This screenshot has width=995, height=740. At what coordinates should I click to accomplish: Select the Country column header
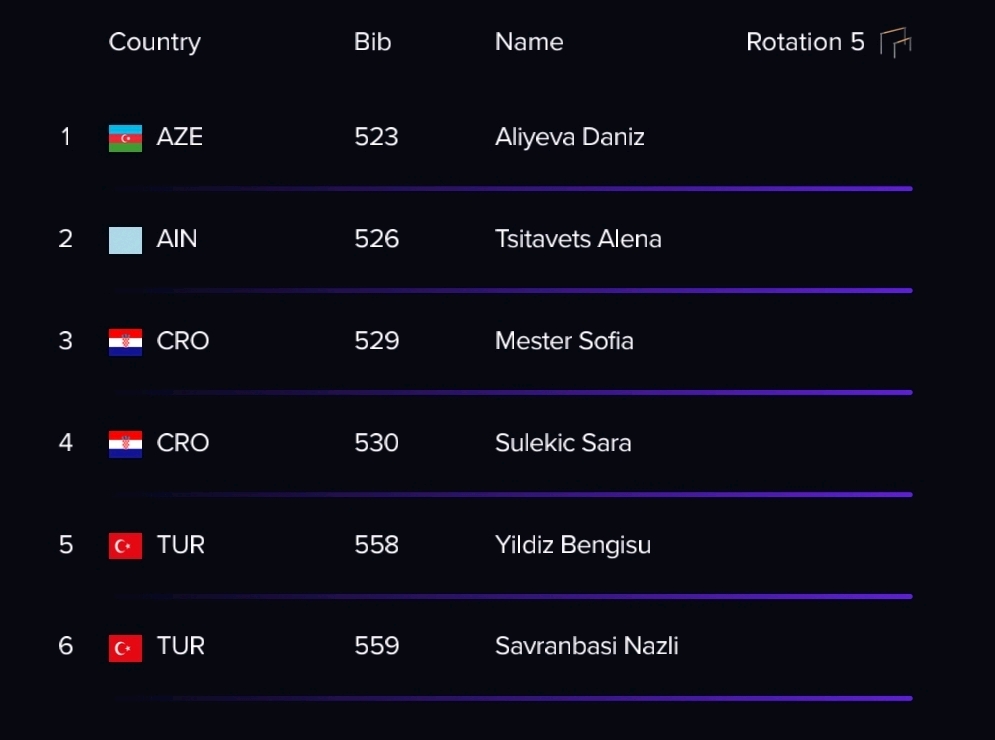click(x=154, y=43)
